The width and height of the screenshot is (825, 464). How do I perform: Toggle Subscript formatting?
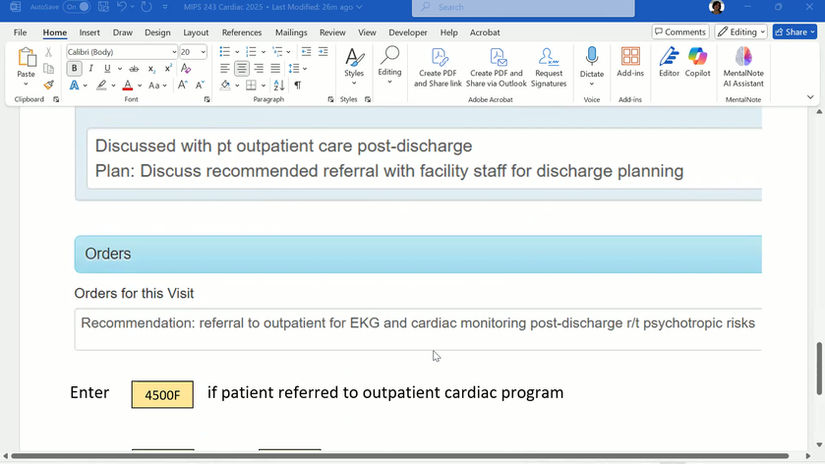(152, 68)
